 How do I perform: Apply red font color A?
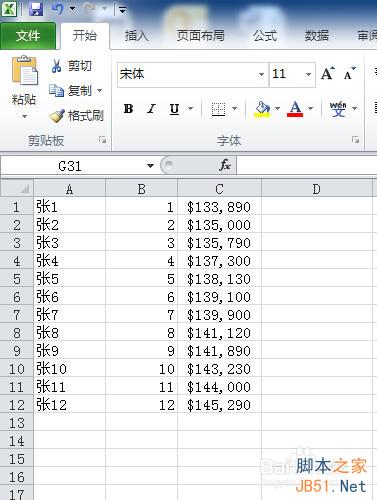pyautogui.click(x=295, y=109)
